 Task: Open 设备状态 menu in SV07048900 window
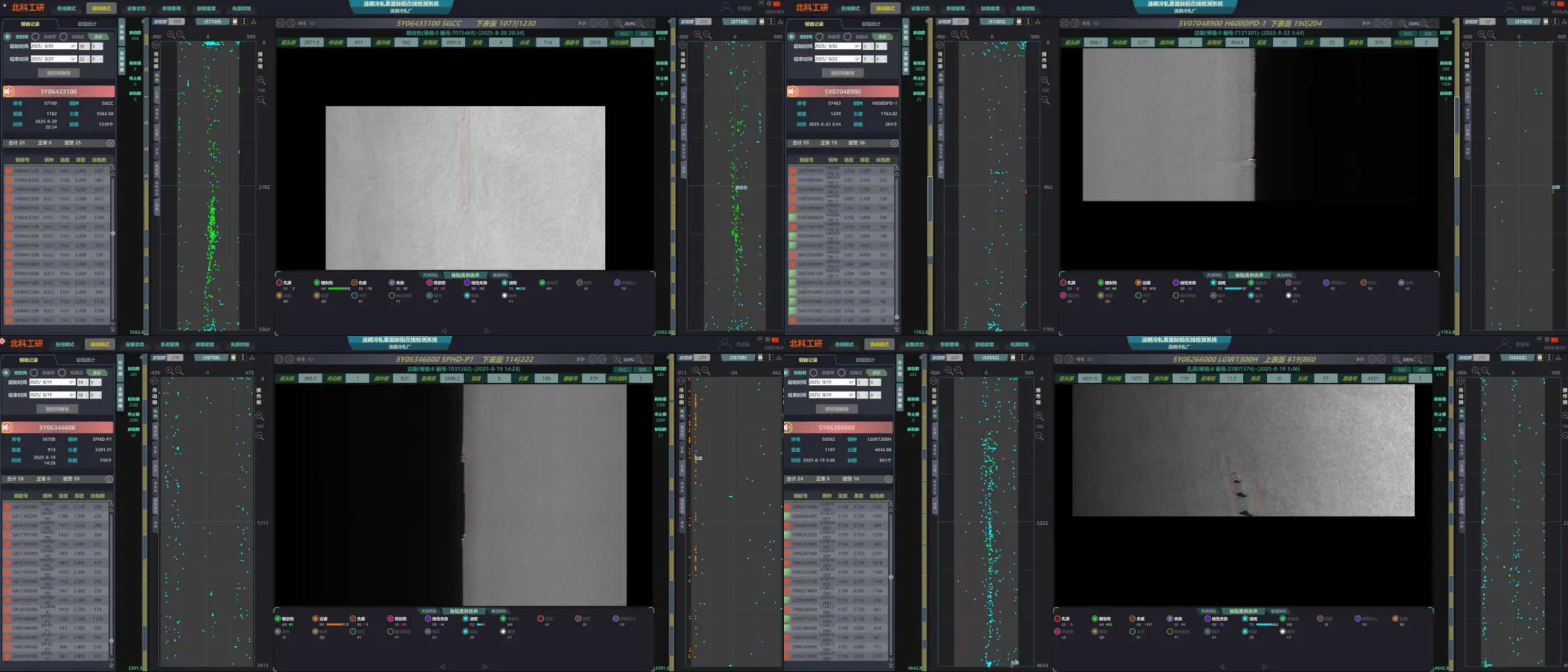click(x=920, y=8)
